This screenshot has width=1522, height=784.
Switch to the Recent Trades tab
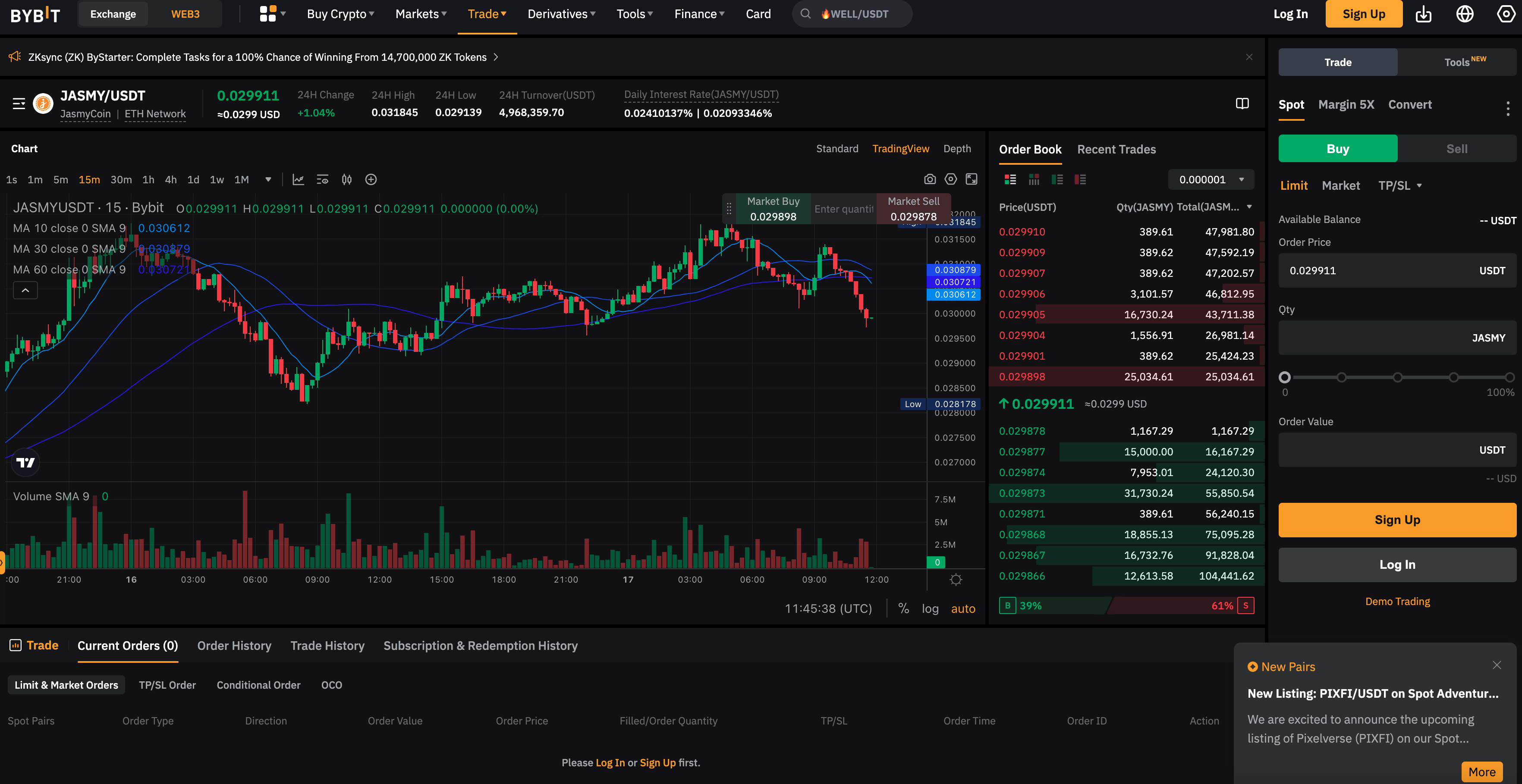[1116, 150]
